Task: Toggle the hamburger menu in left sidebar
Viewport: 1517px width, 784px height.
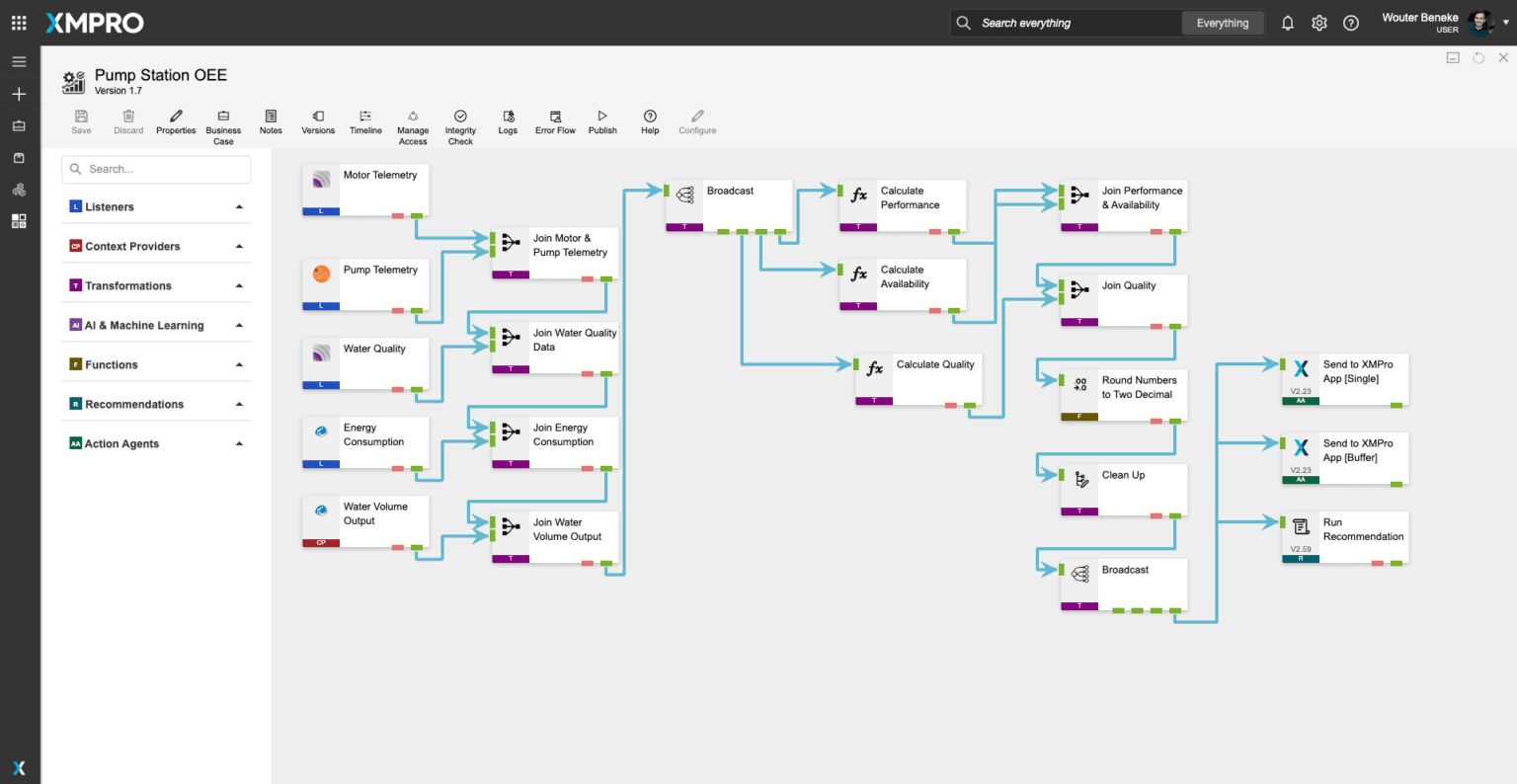Action: [x=19, y=61]
